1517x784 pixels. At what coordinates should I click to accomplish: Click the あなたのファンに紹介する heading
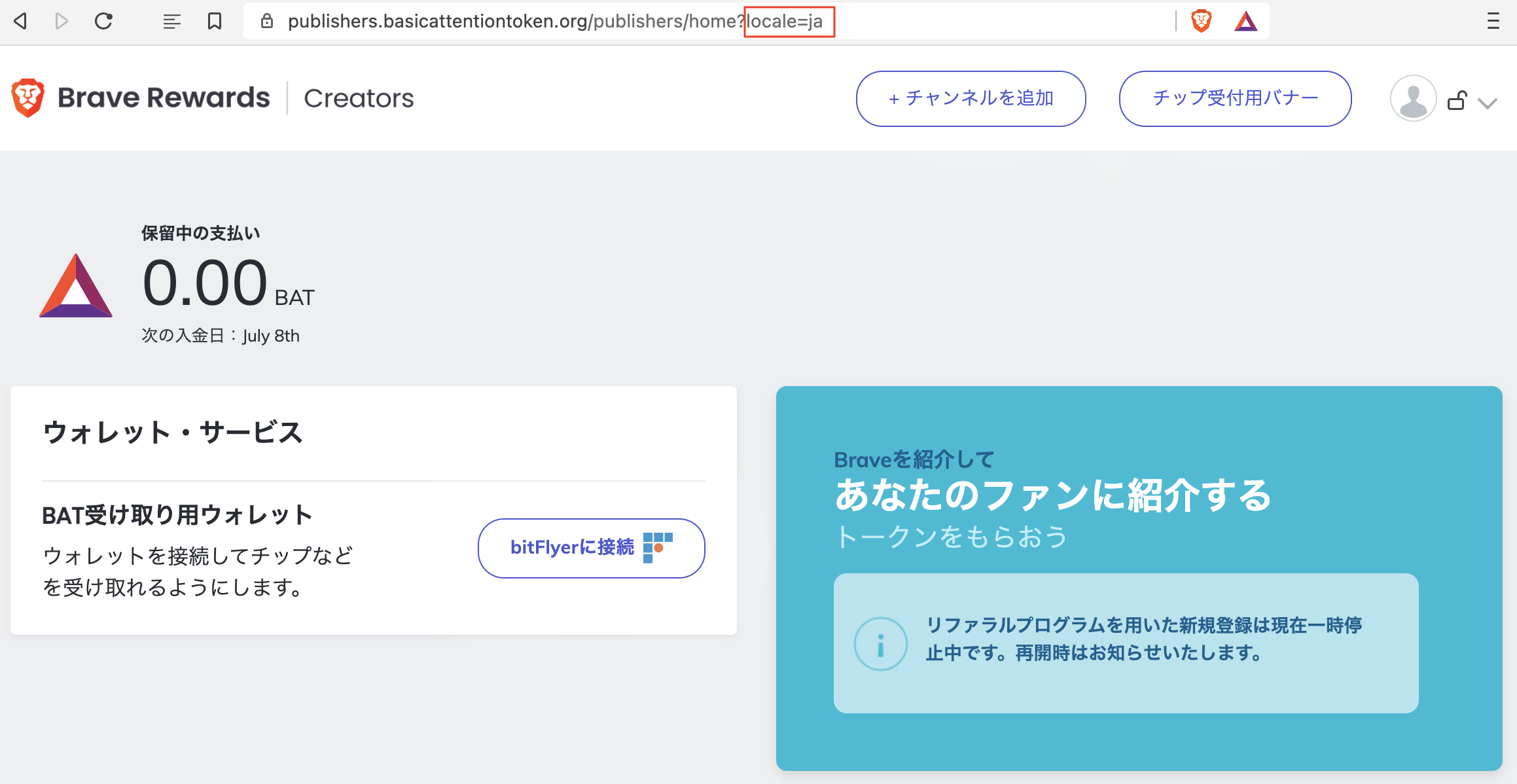click(x=1053, y=495)
